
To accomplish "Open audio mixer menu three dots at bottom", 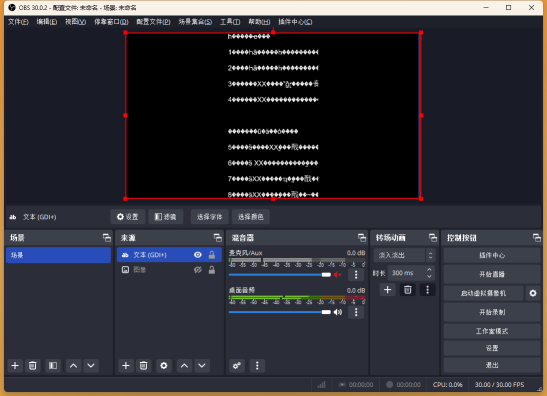I will tap(257, 366).
